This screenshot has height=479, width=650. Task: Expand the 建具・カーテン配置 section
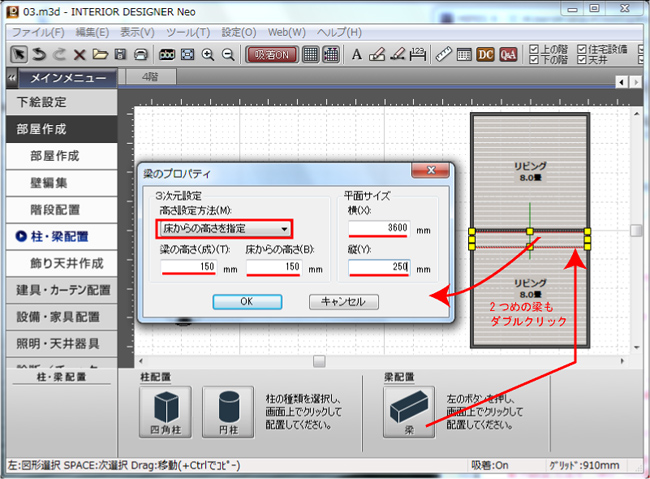coord(65,290)
